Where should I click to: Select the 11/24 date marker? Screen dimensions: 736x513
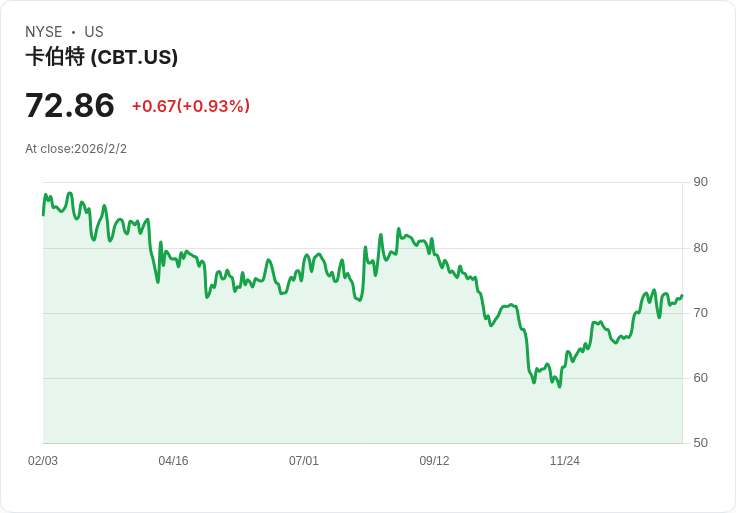tap(565, 461)
